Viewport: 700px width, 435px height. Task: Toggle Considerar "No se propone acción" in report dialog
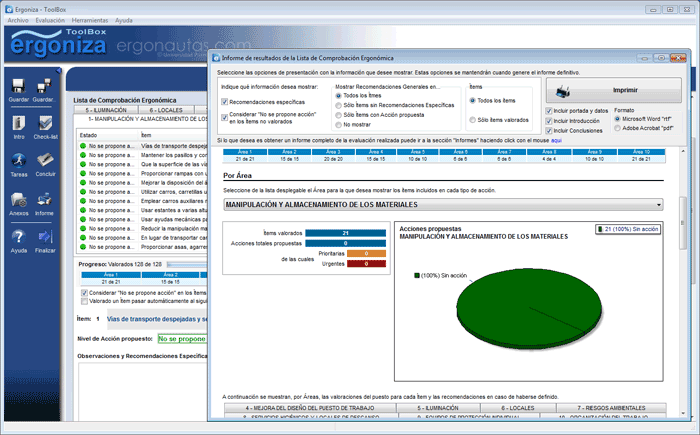[225, 117]
